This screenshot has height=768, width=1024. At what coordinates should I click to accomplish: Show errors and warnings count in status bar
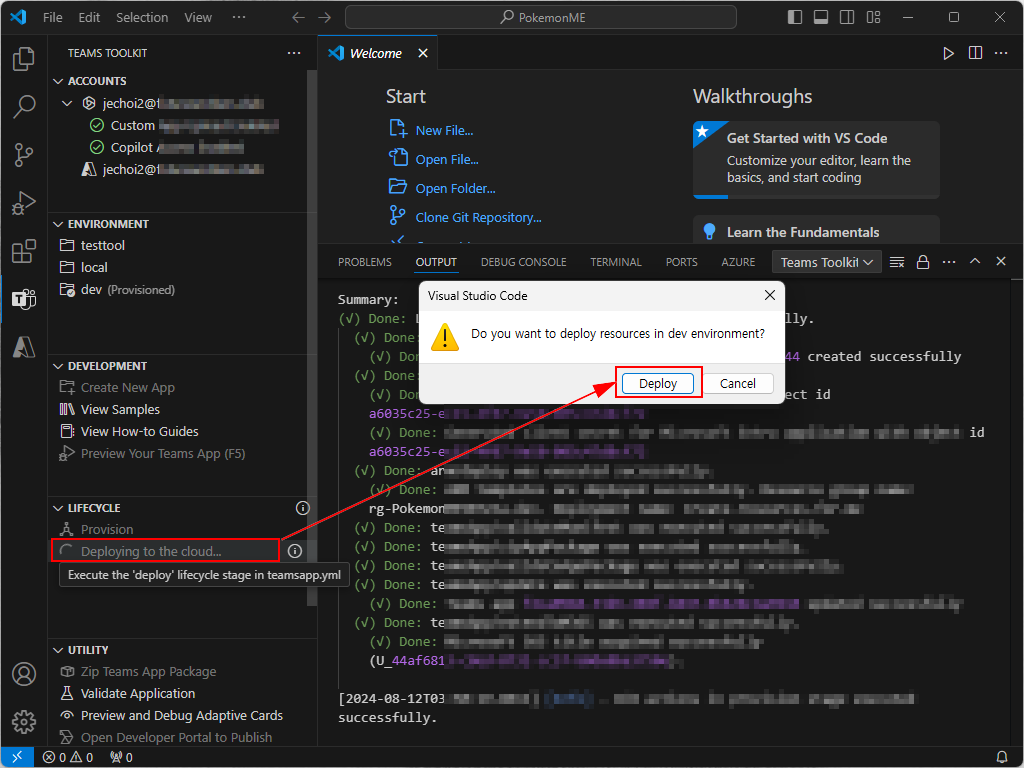pyautogui.click(x=68, y=758)
